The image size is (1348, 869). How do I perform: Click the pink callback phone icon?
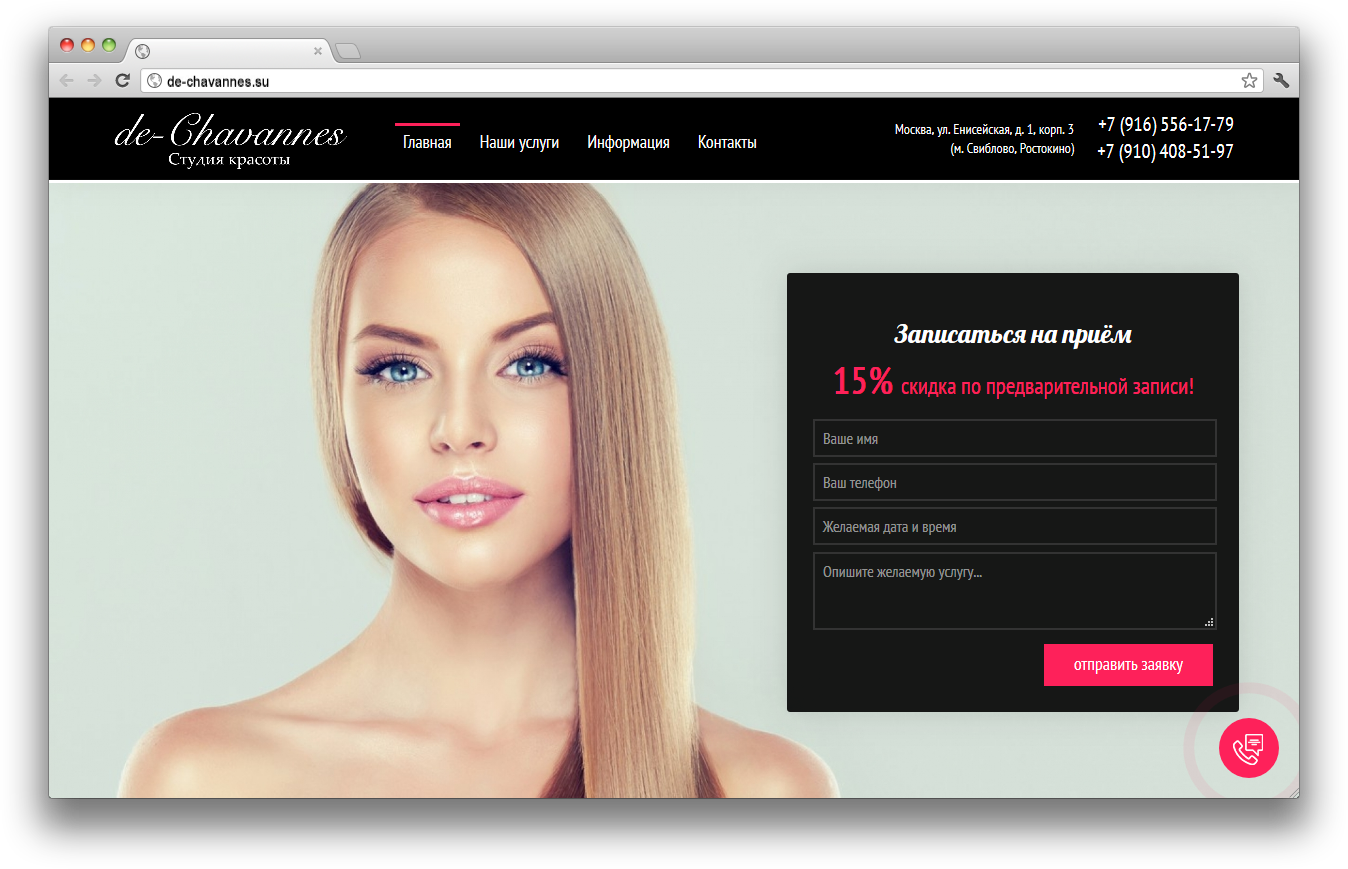click(x=1248, y=748)
